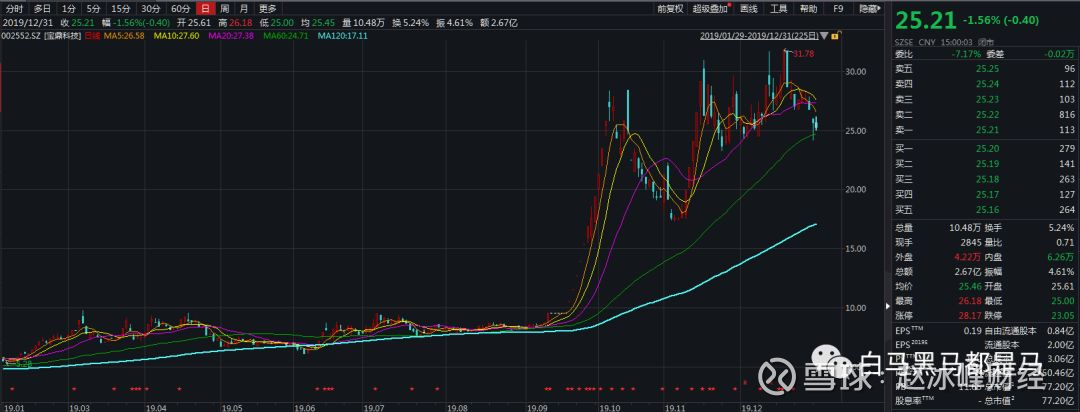Image resolution: width=1080 pixels, height=412 pixels.
Task: Click the 跌停 limit-down price 23.05
Action: (x=1063, y=316)
